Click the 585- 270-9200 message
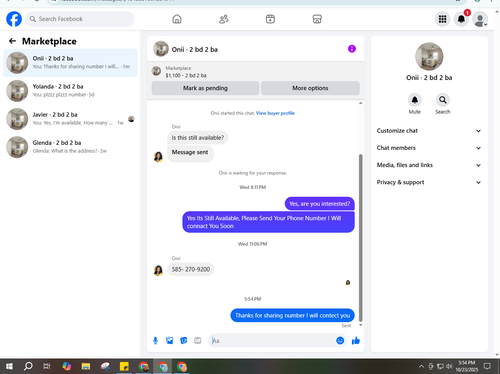The width and height of the screenshot is (500, 374). tap(191, 269)
